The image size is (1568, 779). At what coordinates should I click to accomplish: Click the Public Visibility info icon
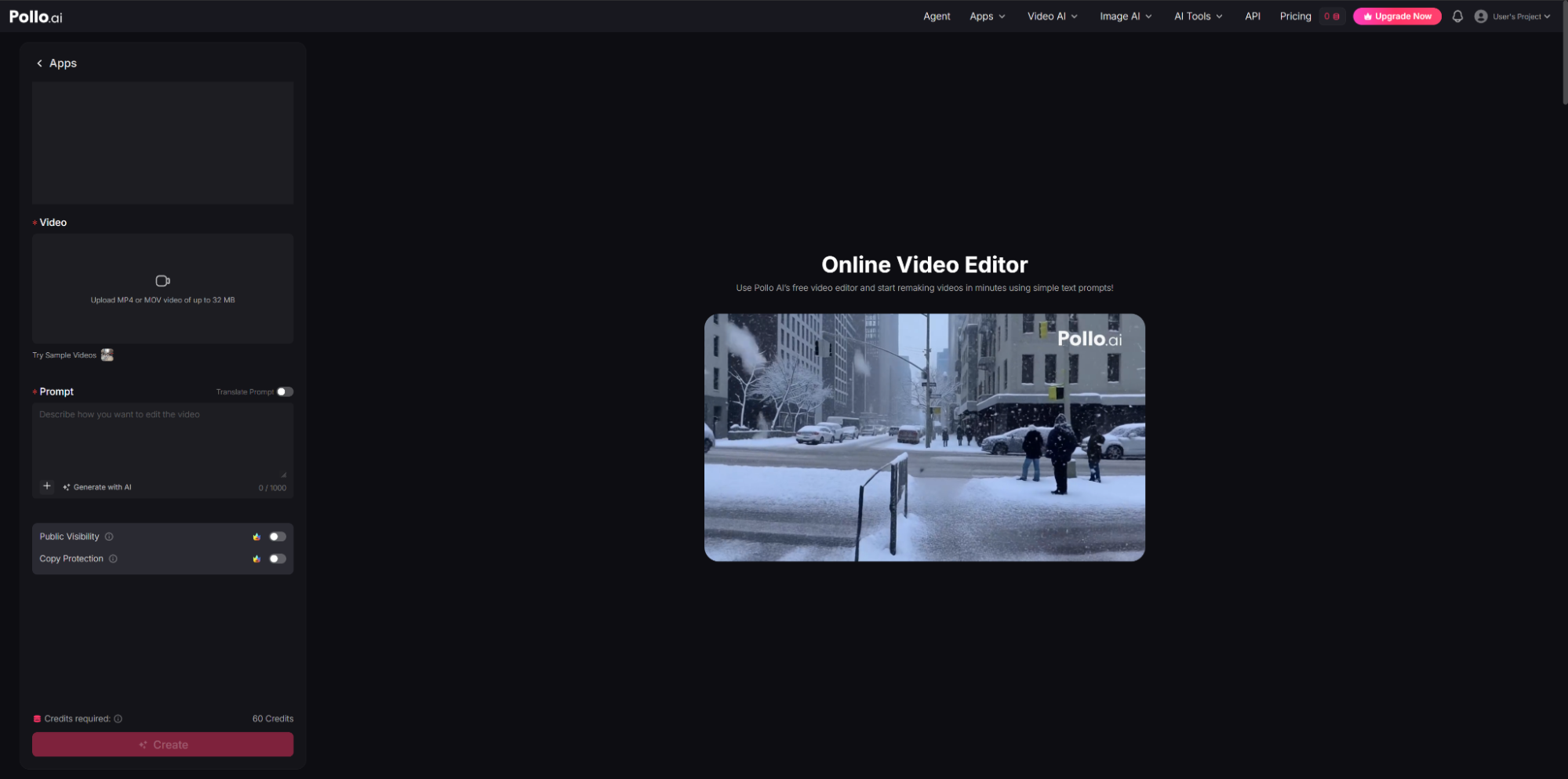(109, 537)
